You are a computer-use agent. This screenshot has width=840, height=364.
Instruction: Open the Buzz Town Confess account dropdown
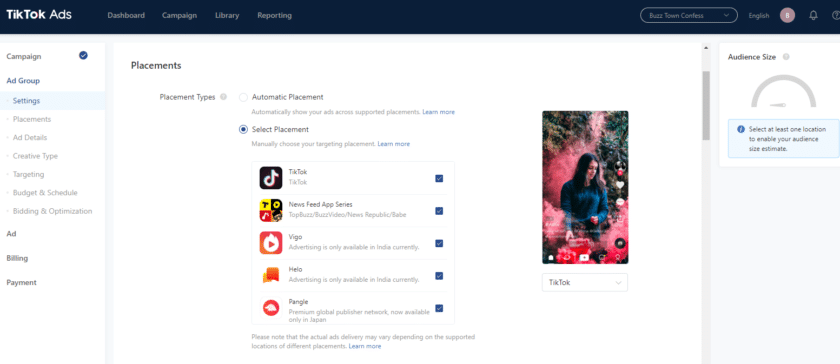(689, 16)
